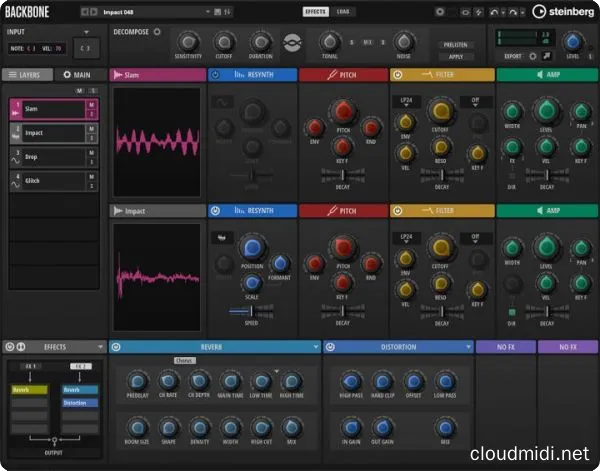This screenshot has height=471, width=600.
Task: Expand the Reverb effect type dropdown
Action: pos(312,347)
